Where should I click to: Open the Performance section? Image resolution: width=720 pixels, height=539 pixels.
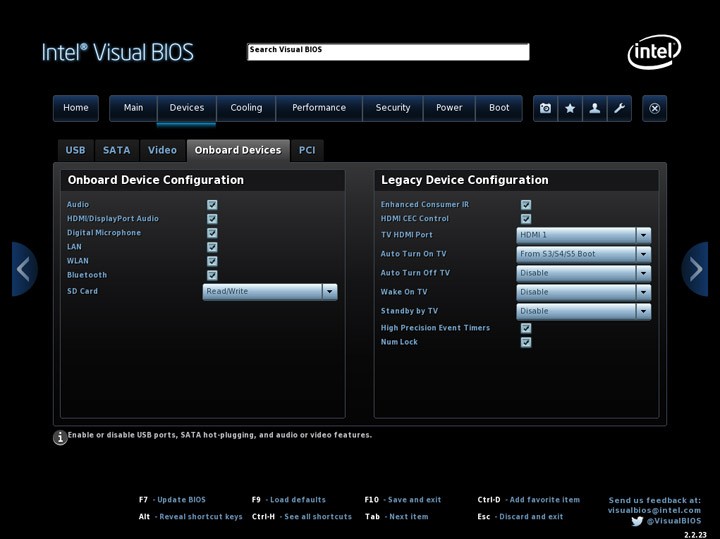tap(319, 108)
